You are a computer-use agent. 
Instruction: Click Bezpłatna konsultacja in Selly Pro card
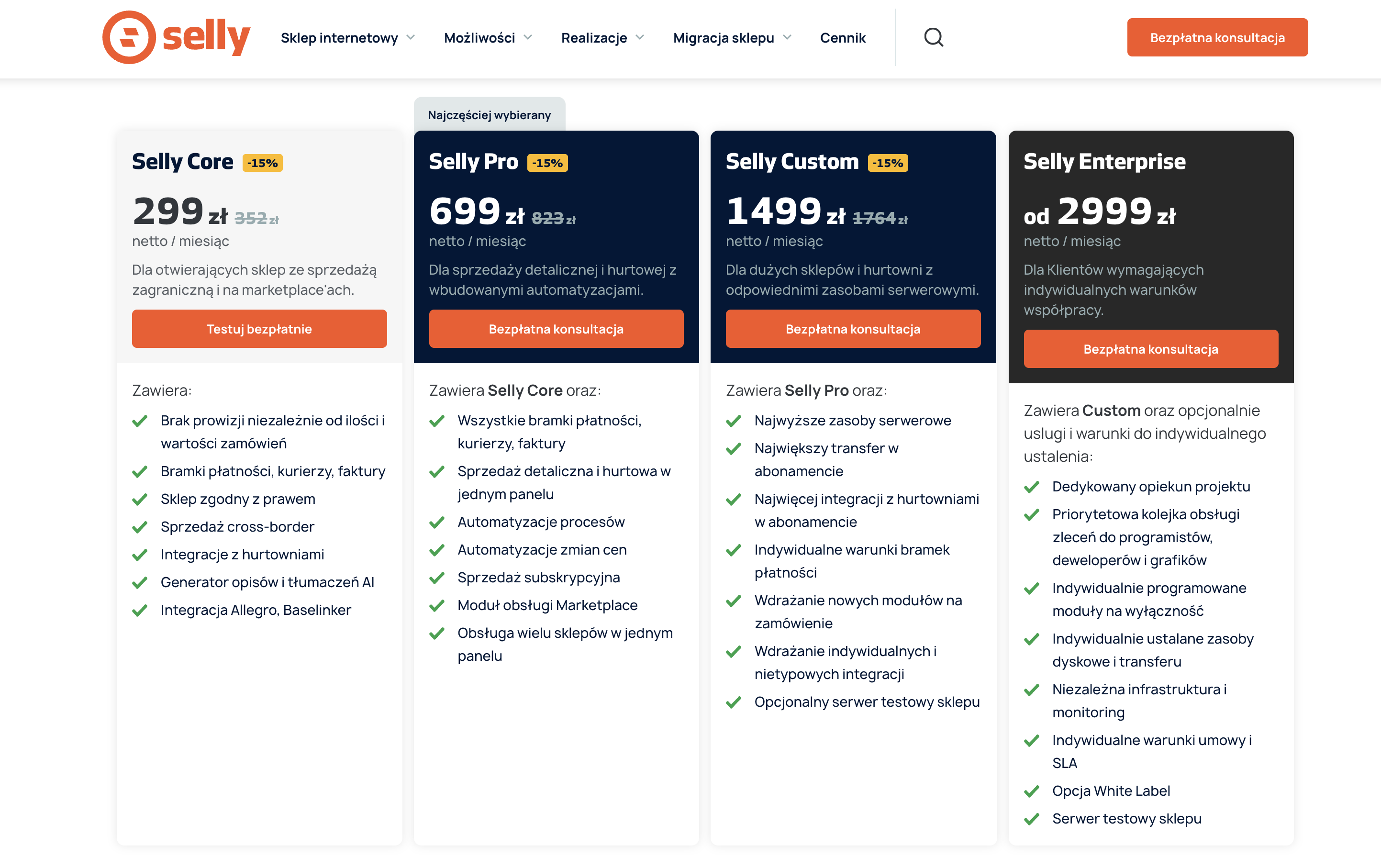556,329
